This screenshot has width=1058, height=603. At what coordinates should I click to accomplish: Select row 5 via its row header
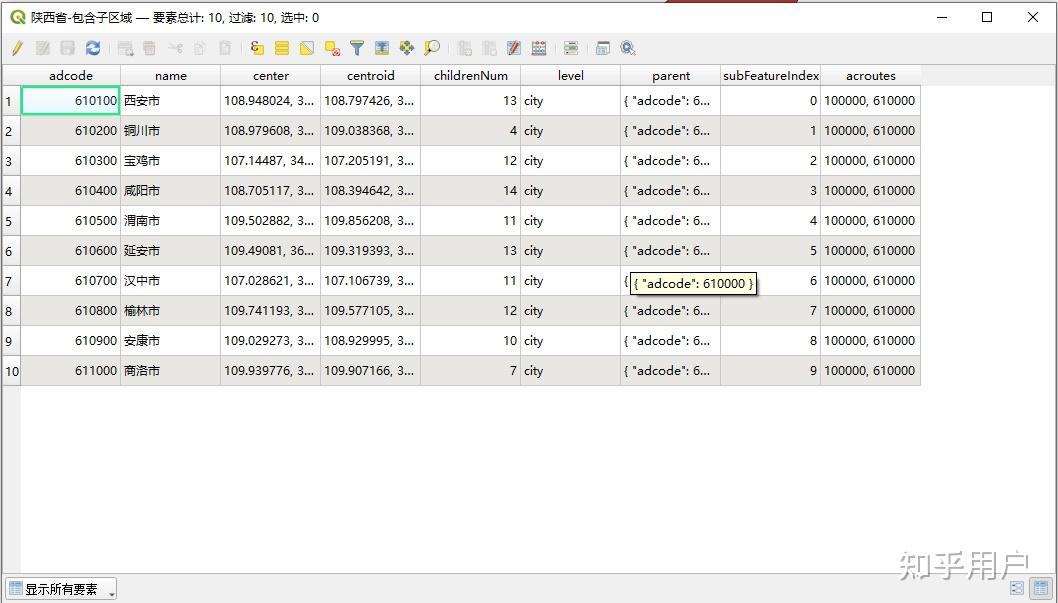pyautogui.click(x=11, y=221)
